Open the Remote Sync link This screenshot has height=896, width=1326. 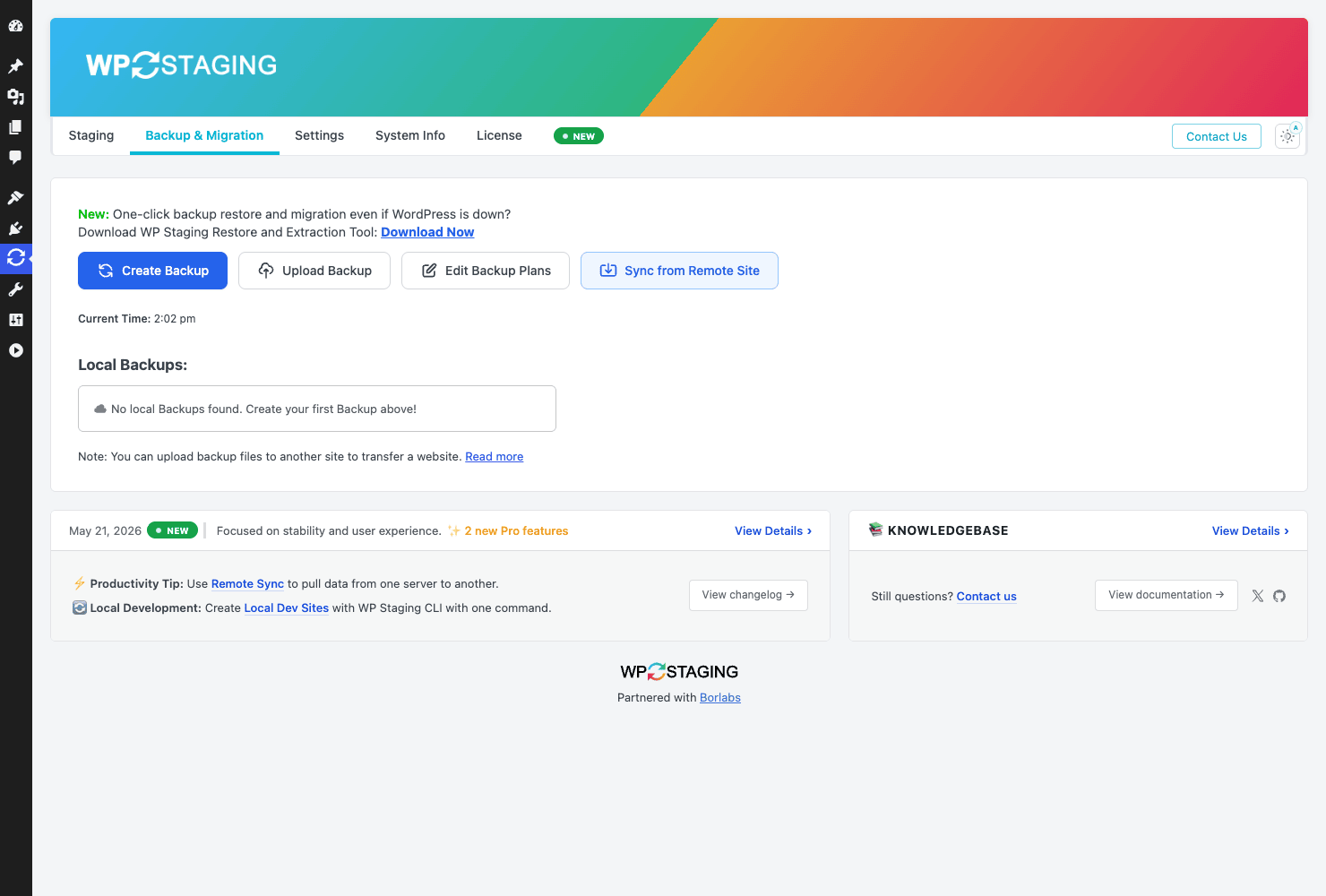click(x=247, y=584)
